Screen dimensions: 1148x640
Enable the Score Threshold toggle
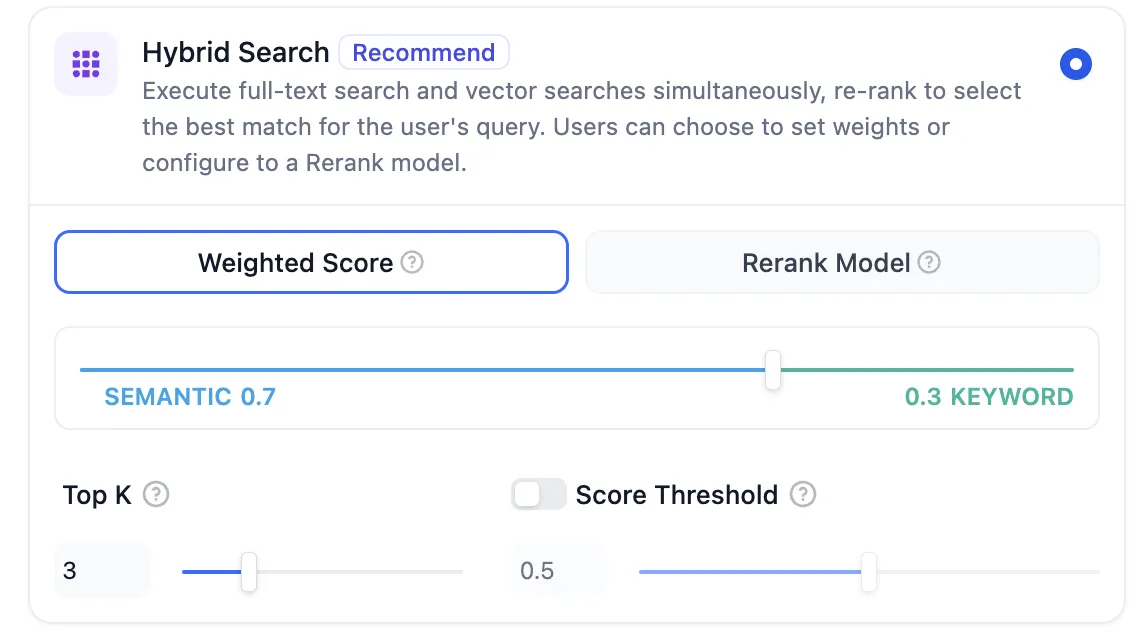click(x=539, y=494)
